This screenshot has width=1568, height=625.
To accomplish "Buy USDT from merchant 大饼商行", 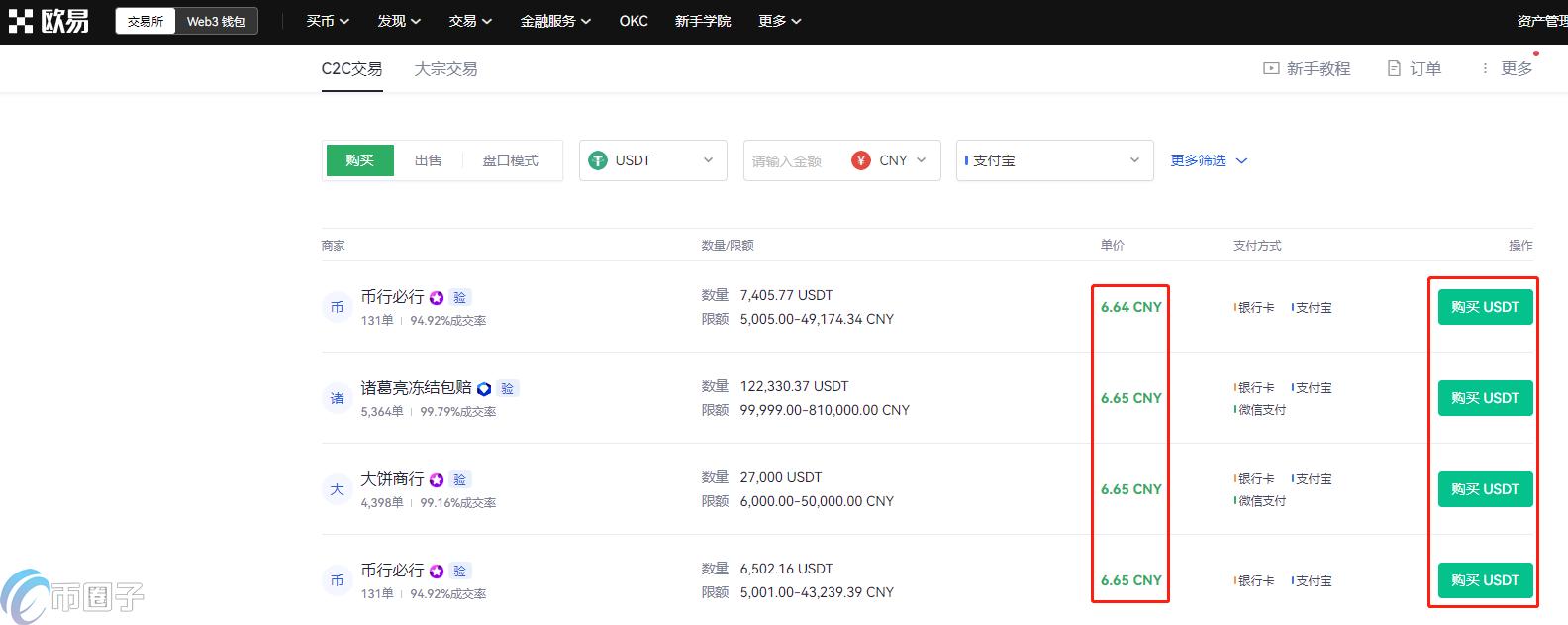I will [x=1484, y=489].
